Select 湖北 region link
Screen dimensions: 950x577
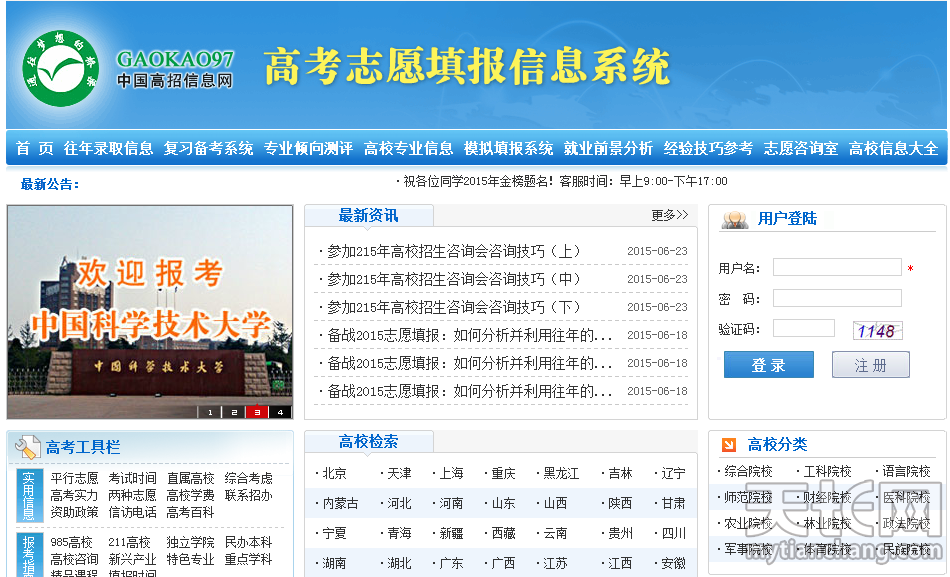click(399, 564)
